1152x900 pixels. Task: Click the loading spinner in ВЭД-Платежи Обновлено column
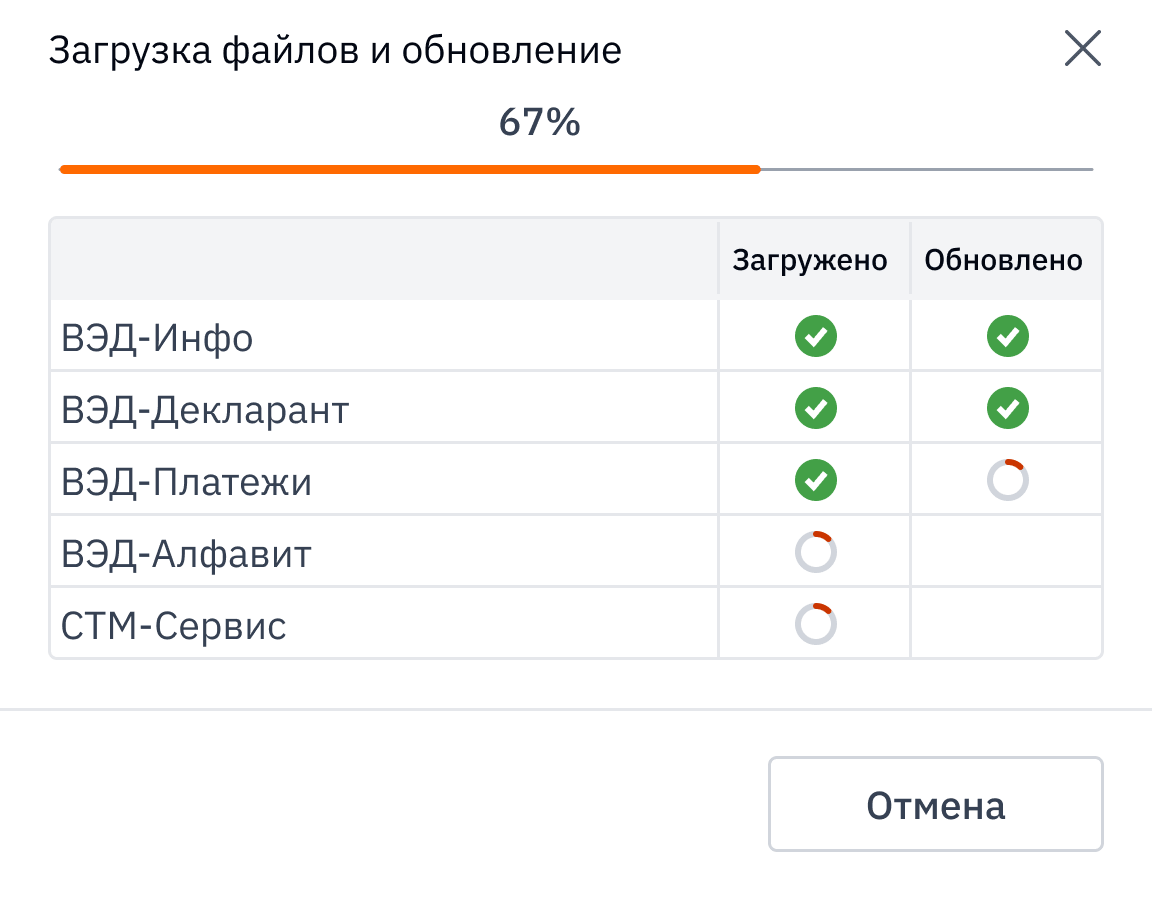tap(1007, 480)
